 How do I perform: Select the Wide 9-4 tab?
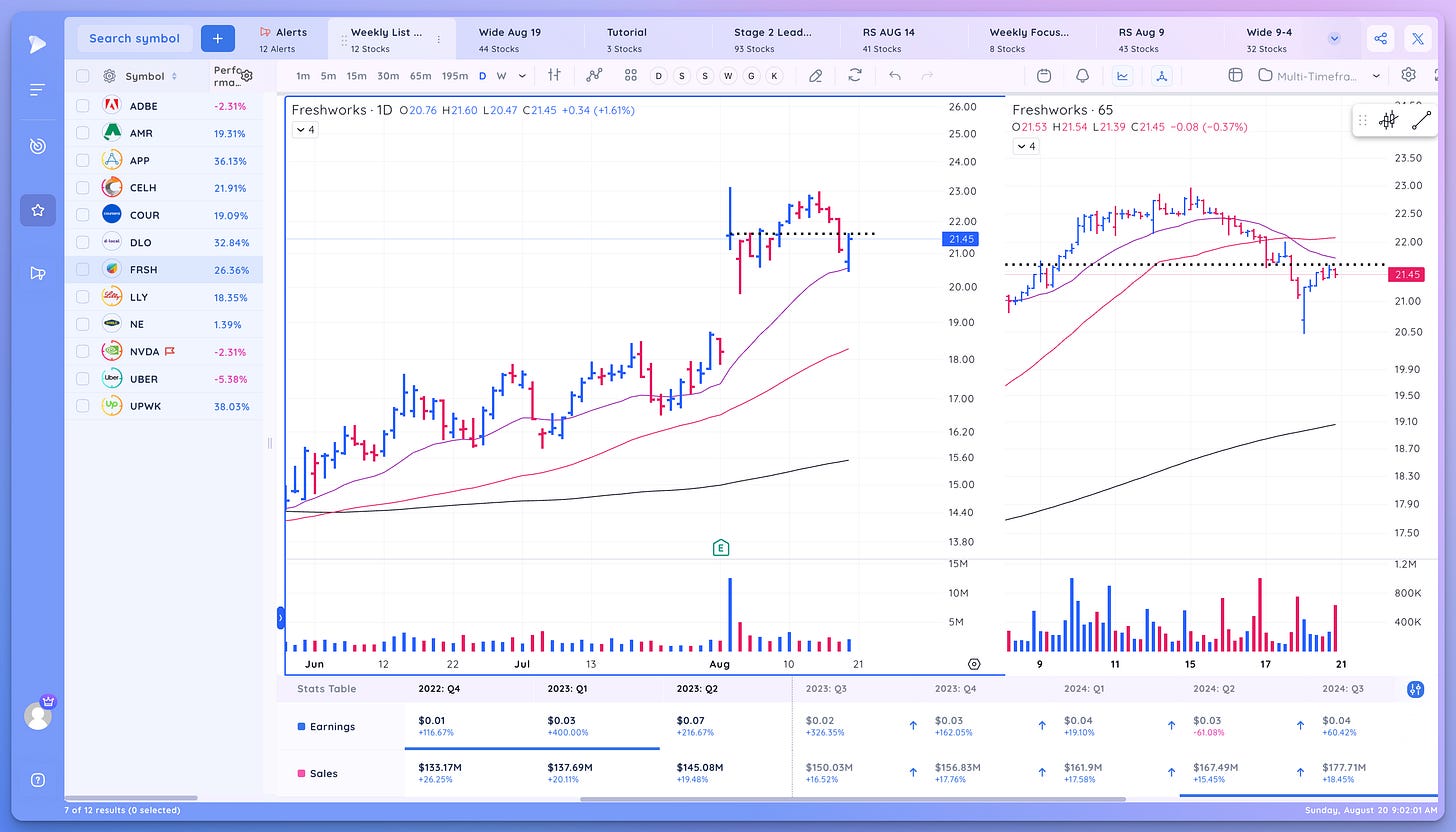click(1269, 39)
